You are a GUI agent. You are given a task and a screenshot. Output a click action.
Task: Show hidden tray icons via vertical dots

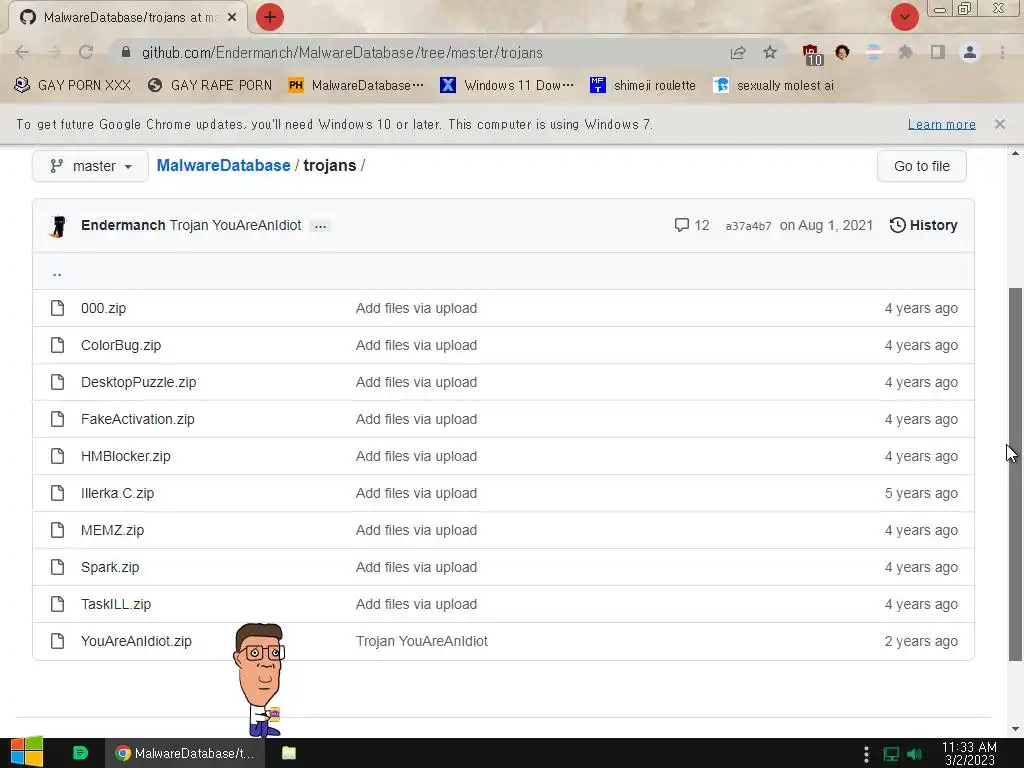click(x=866, y=754)
